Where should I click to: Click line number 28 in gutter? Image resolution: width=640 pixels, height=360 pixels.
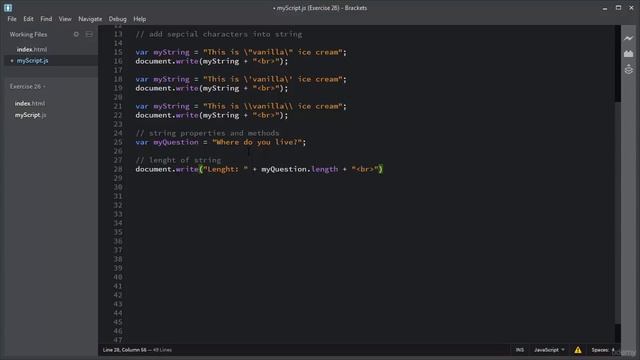click(118, 169)
